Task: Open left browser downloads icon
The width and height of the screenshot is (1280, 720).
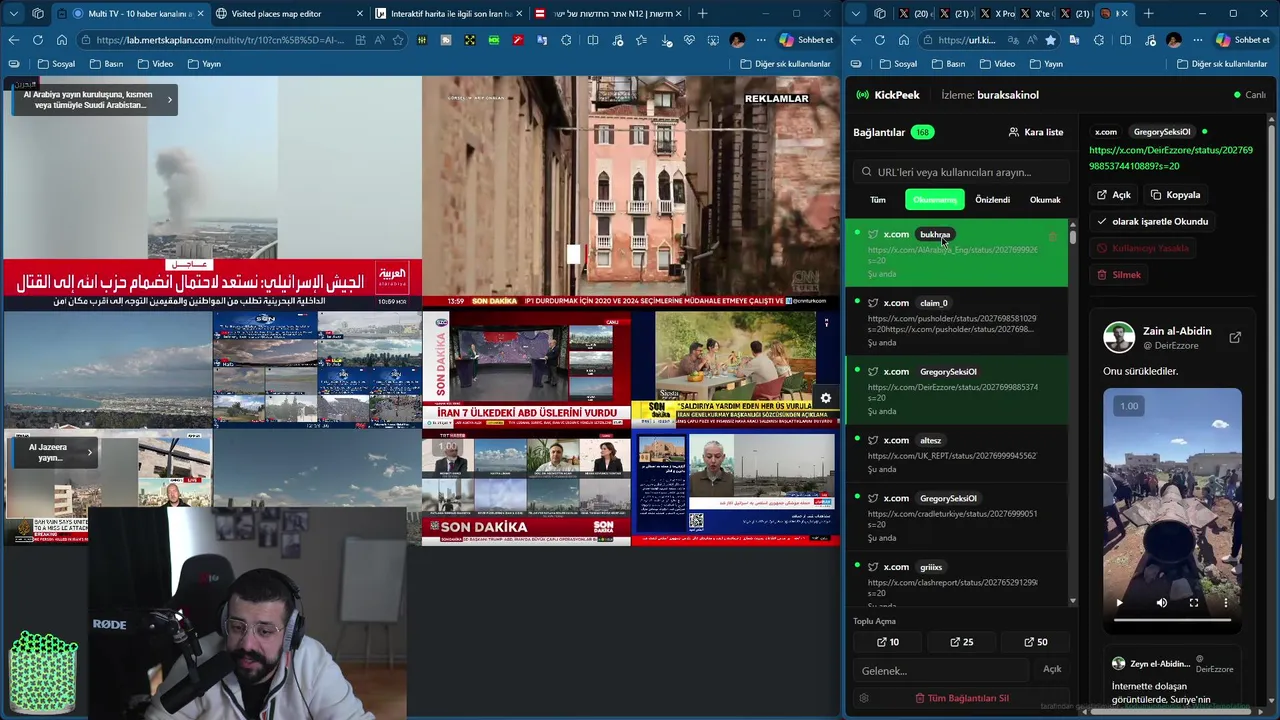Action: pyautogui.click(x=665, y=40)
